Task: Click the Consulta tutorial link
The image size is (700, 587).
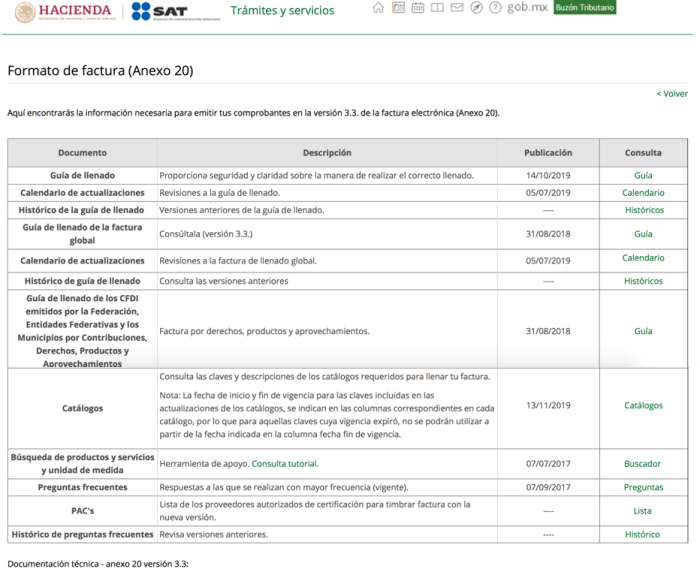Action: coord(285,464)
